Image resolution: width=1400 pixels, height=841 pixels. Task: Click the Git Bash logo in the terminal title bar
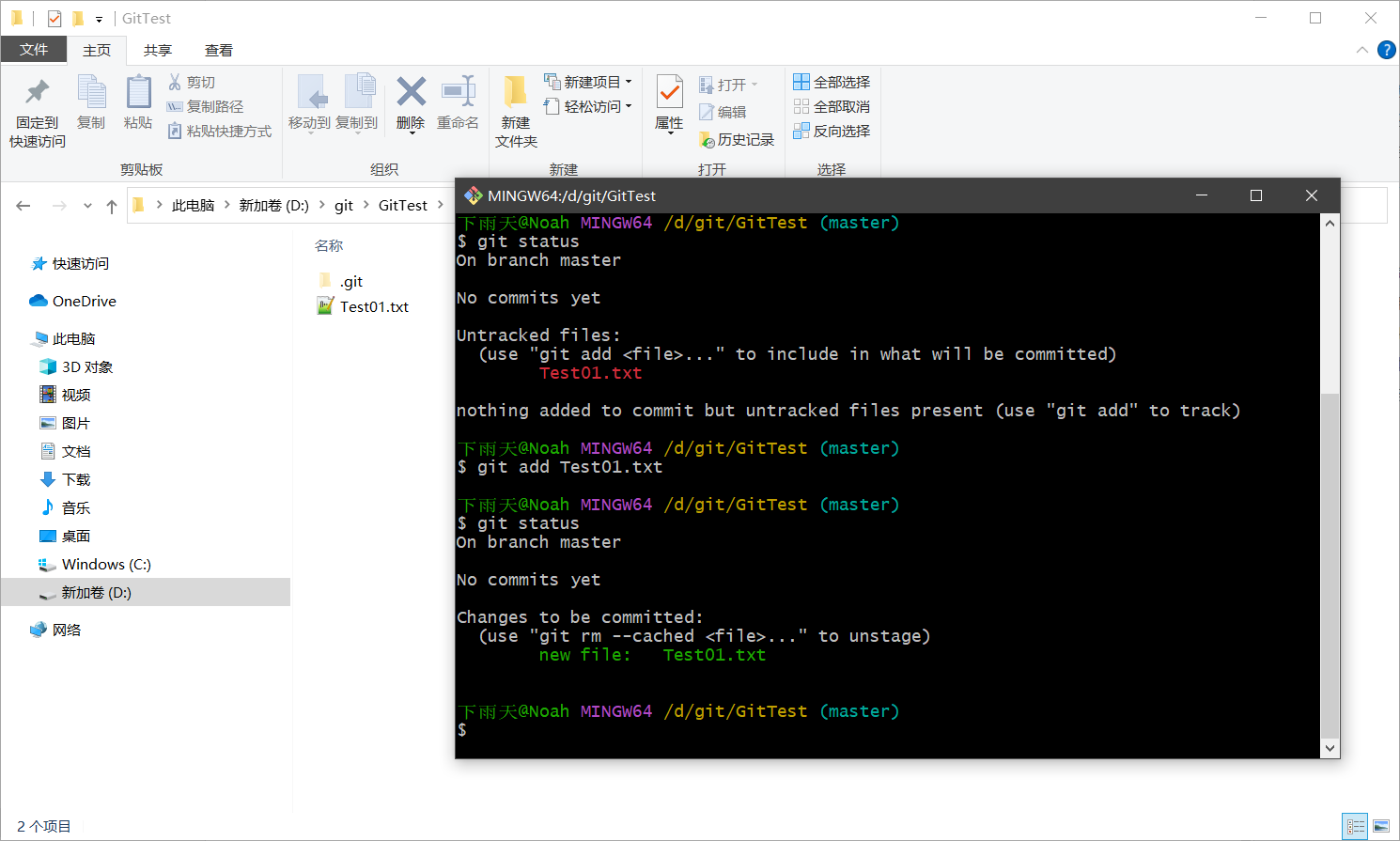473,195
